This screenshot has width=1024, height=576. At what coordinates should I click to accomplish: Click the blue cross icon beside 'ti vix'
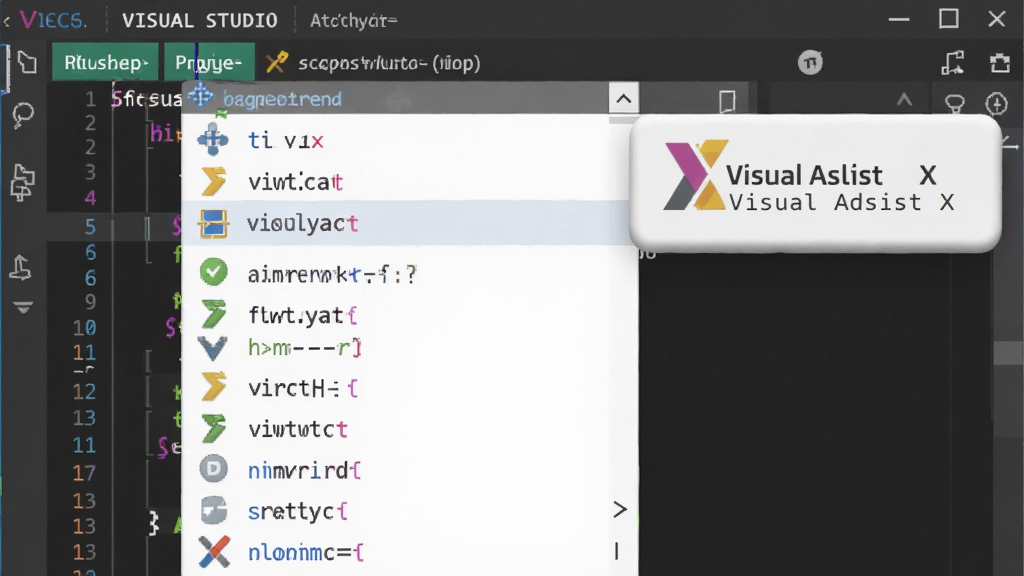click(x=213, y=139)
